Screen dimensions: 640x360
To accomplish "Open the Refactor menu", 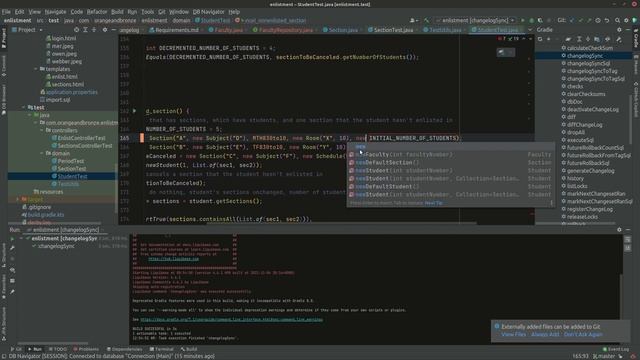I will coord(97,12).
